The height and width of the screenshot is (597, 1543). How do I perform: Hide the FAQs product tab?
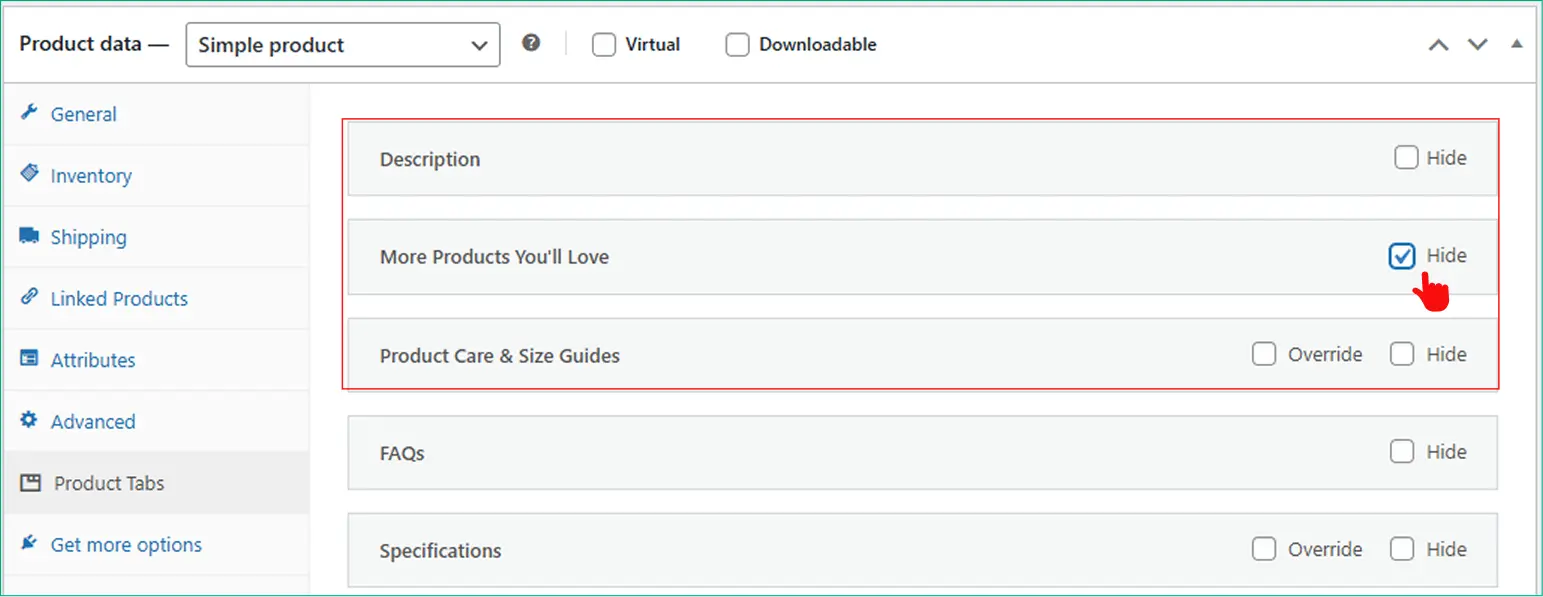pyautogui.click(x=1402, y=451)
